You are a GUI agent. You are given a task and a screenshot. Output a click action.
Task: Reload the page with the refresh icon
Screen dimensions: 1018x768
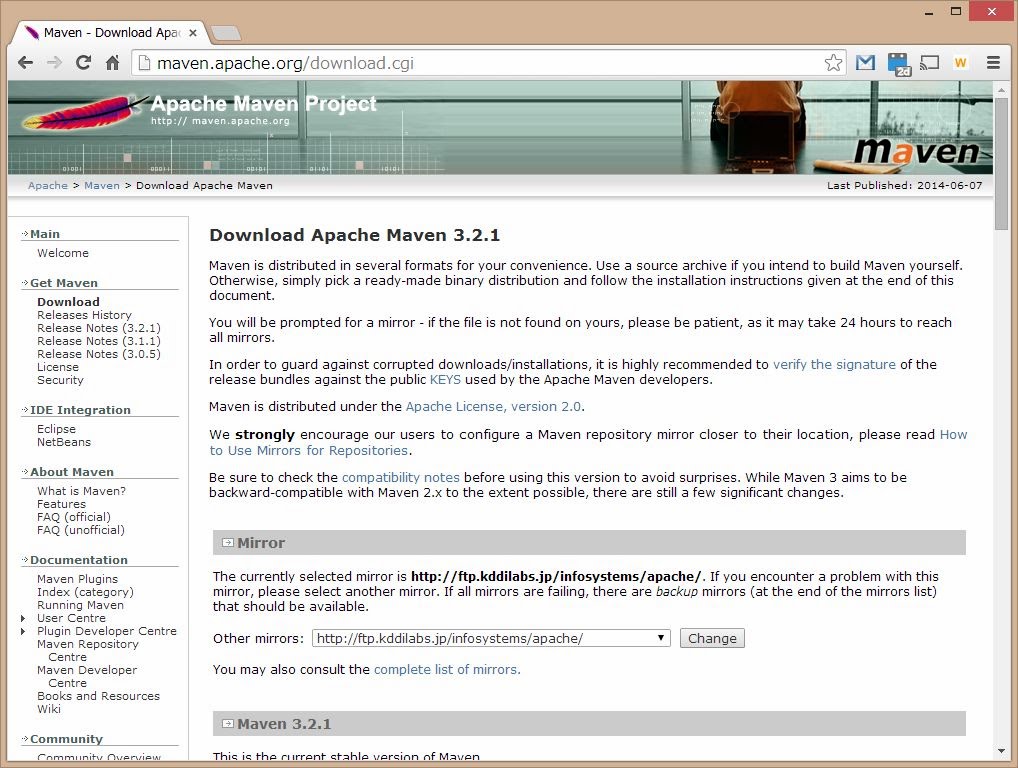[x=83, y=63]
